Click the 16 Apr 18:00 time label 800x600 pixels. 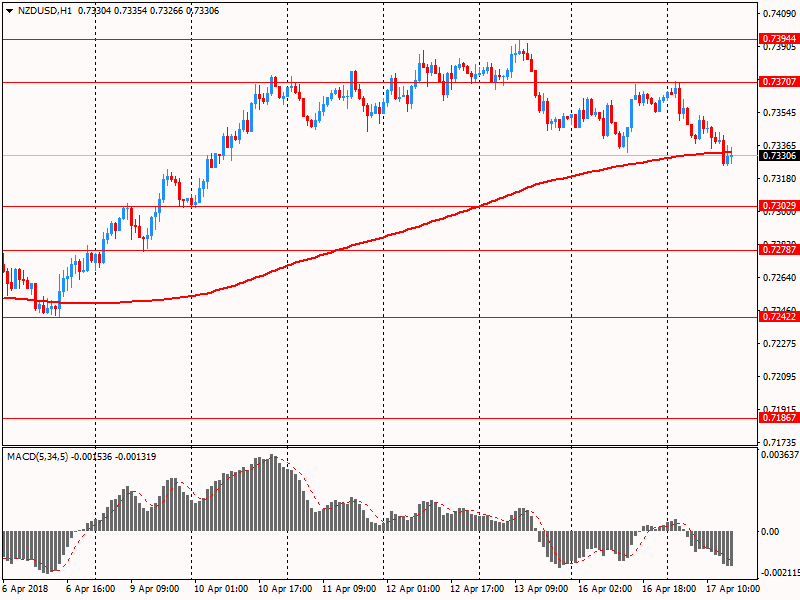[x=669, y=589]
